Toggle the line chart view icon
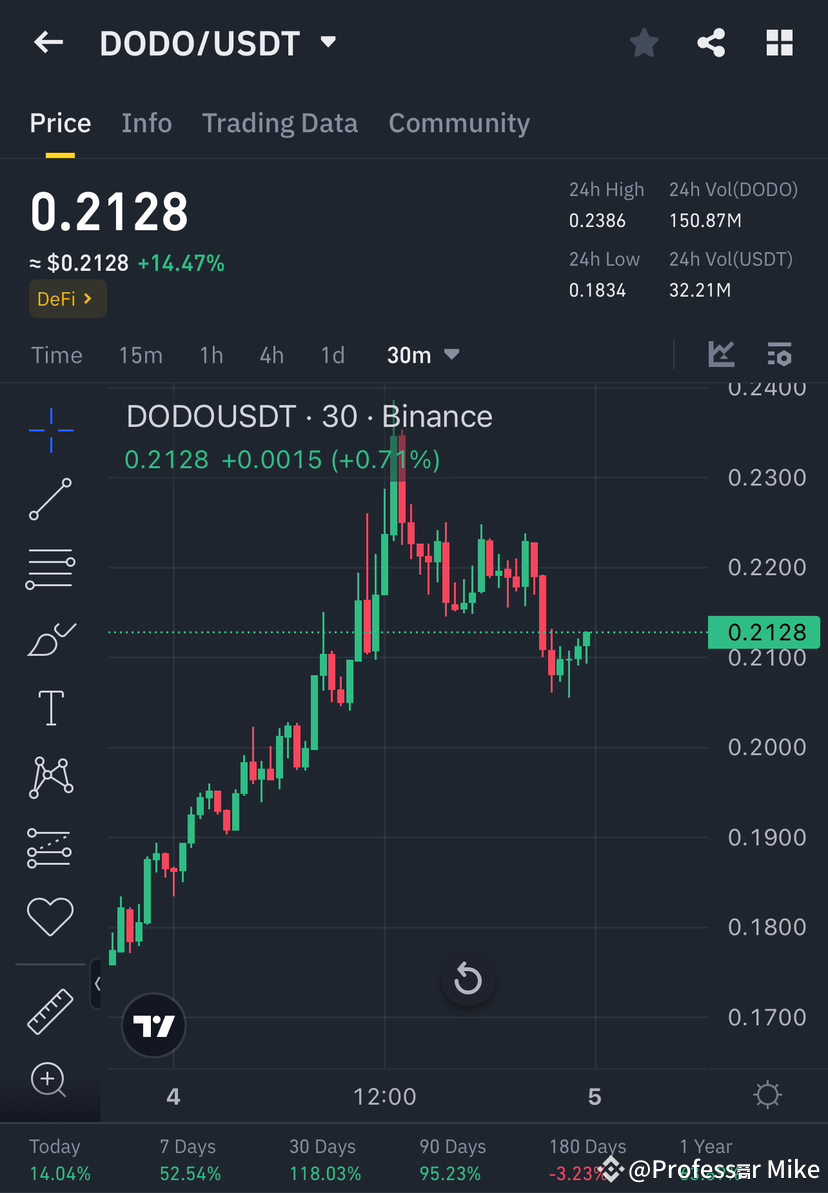This screenshot has height=1193, width=828. click(x=721, y=354)
